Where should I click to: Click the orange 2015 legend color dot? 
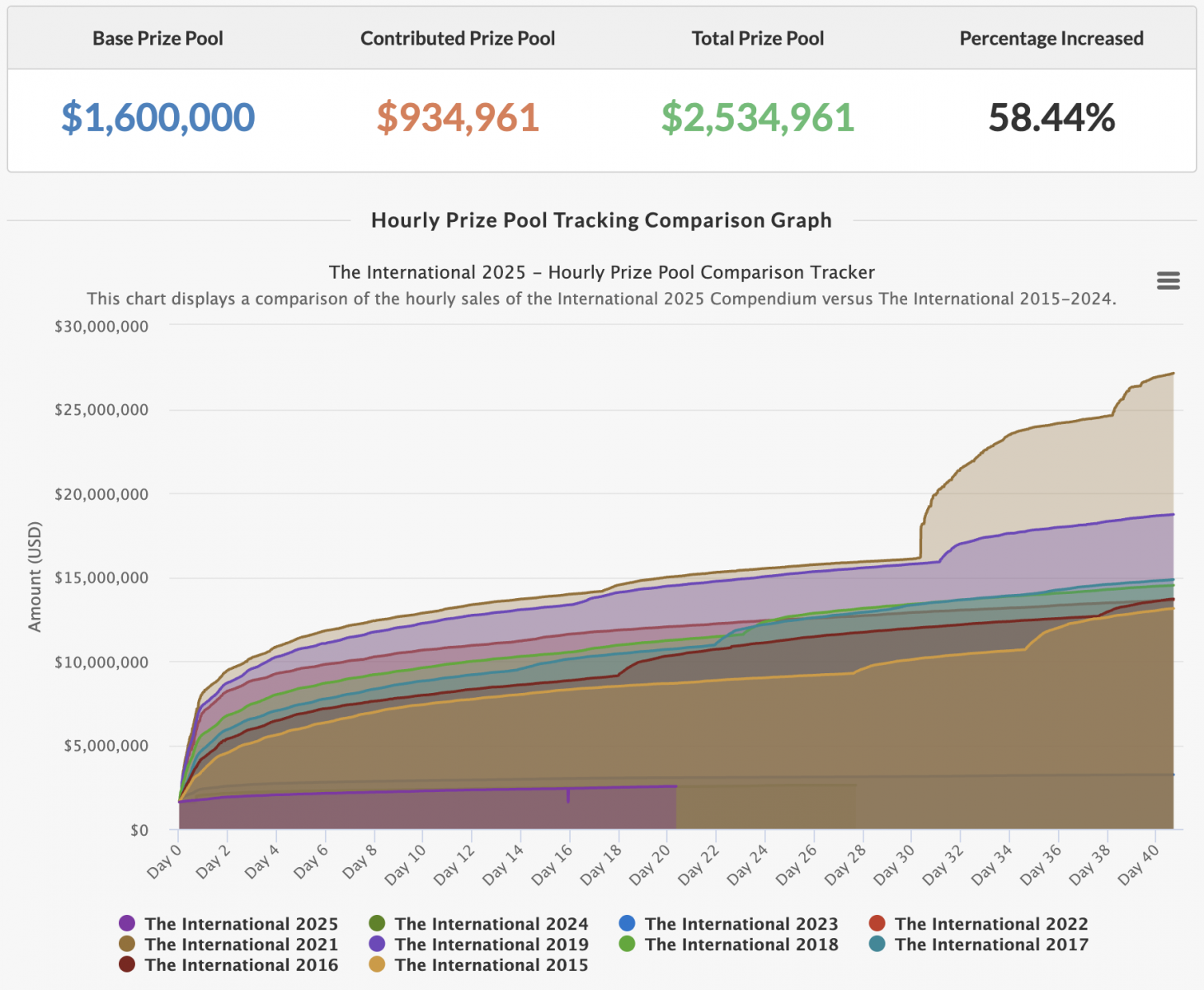click(377, 964)
